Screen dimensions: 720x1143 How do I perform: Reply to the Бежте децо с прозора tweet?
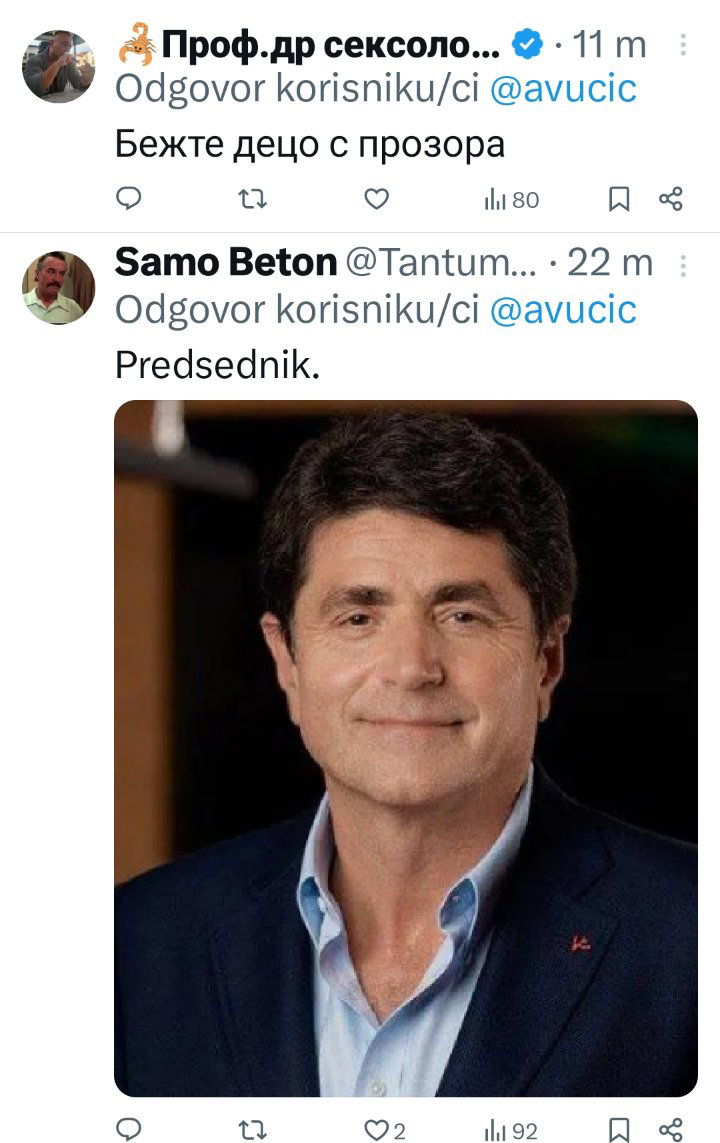pyautogui.click(x=129, y=198)
